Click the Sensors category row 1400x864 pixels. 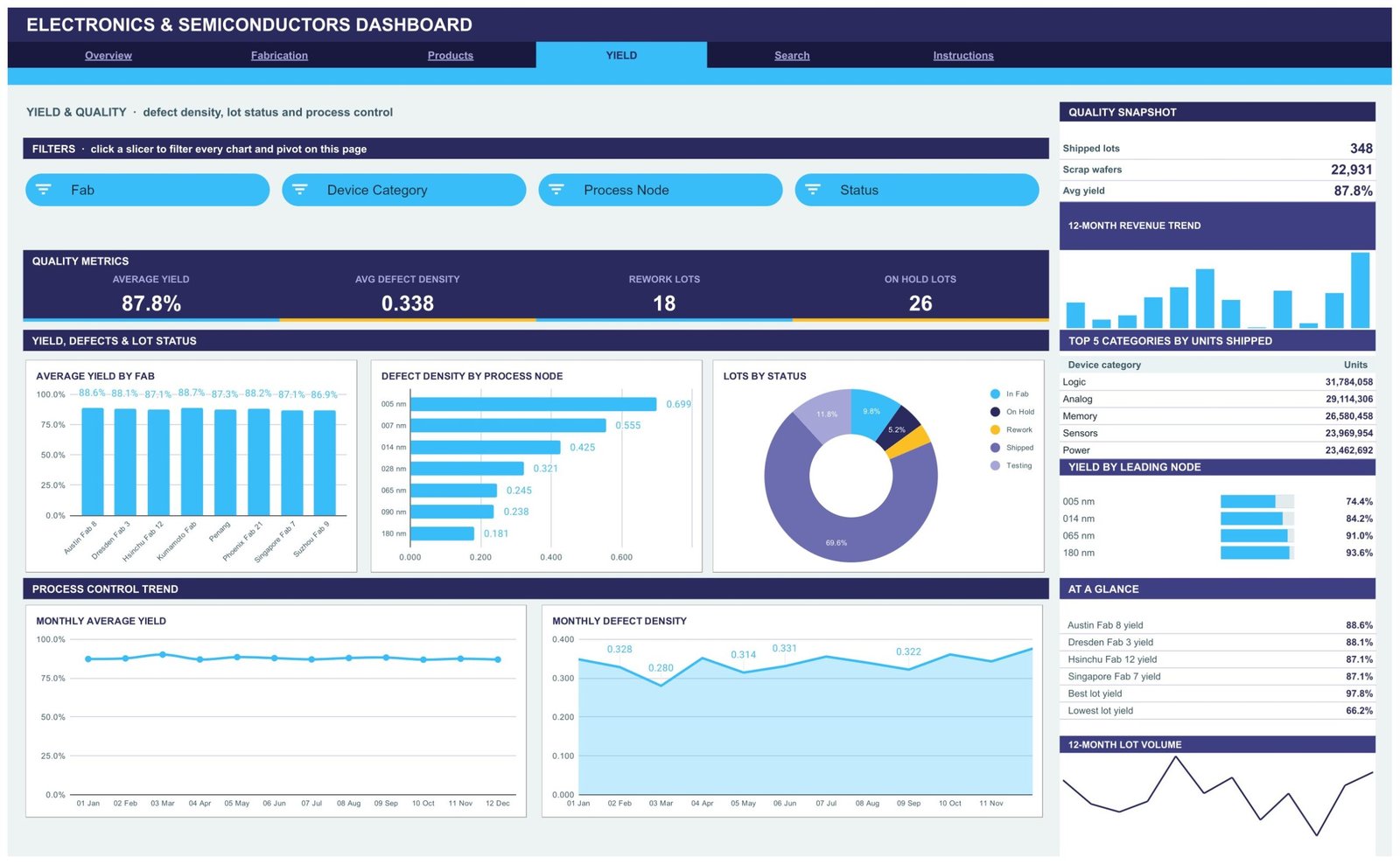tap(1217, 433)
